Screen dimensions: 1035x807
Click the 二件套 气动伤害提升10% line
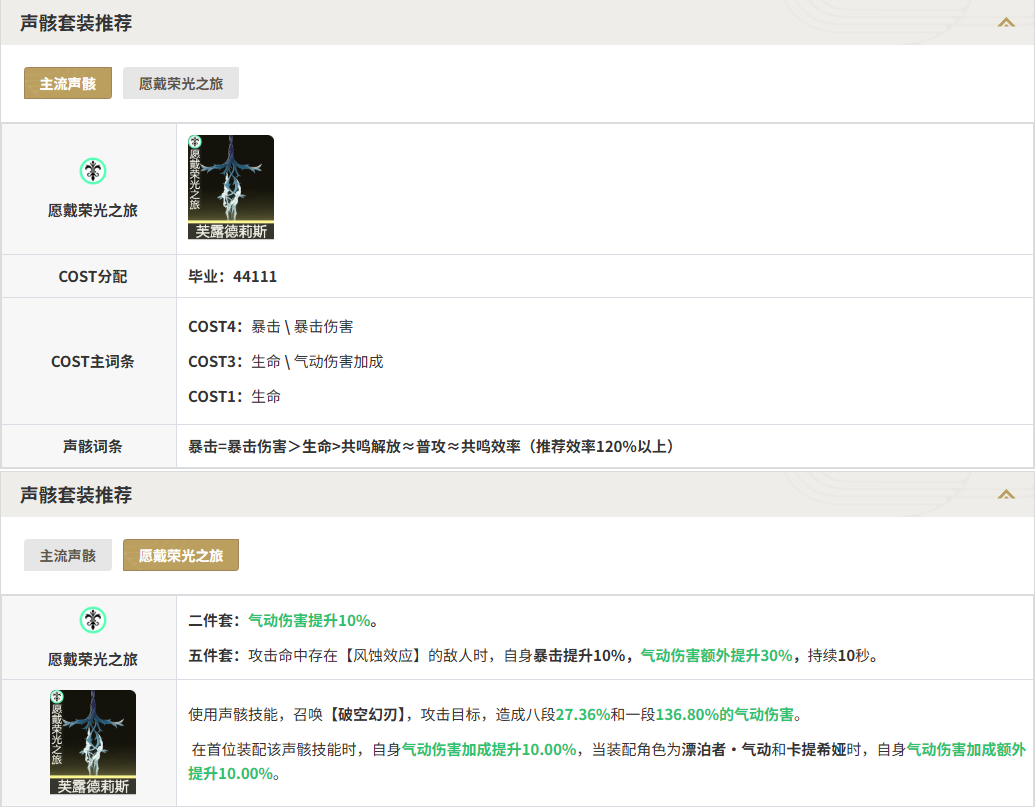point(283,620)
